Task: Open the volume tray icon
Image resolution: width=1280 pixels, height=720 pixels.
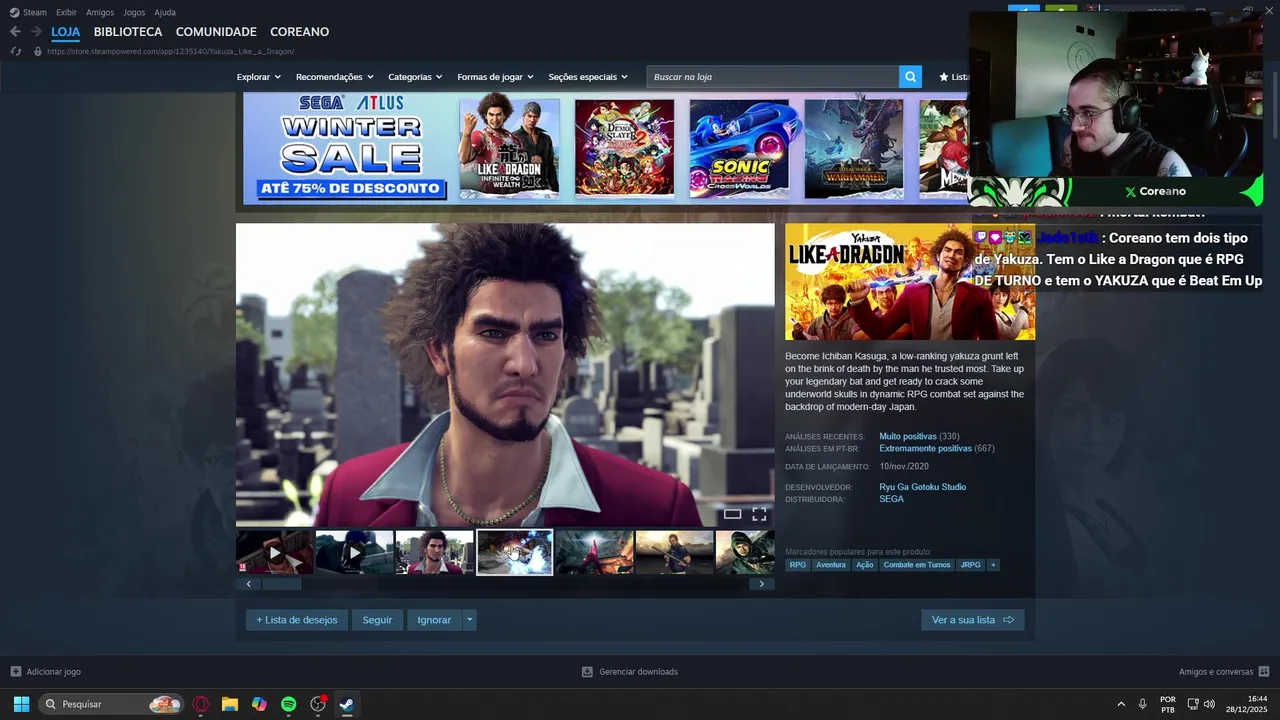Action: point(1209,704)
